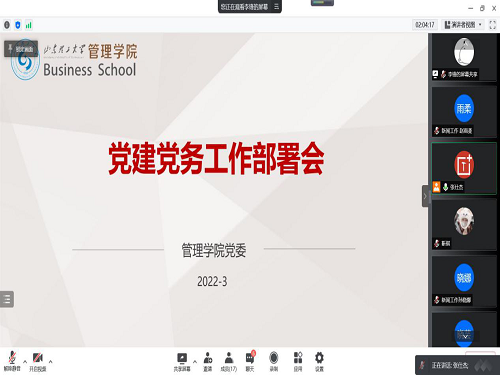Click the meeting info icon top-left
Image resolution: width=500 pixels, height=375 pixels.
tap(7, 25)
